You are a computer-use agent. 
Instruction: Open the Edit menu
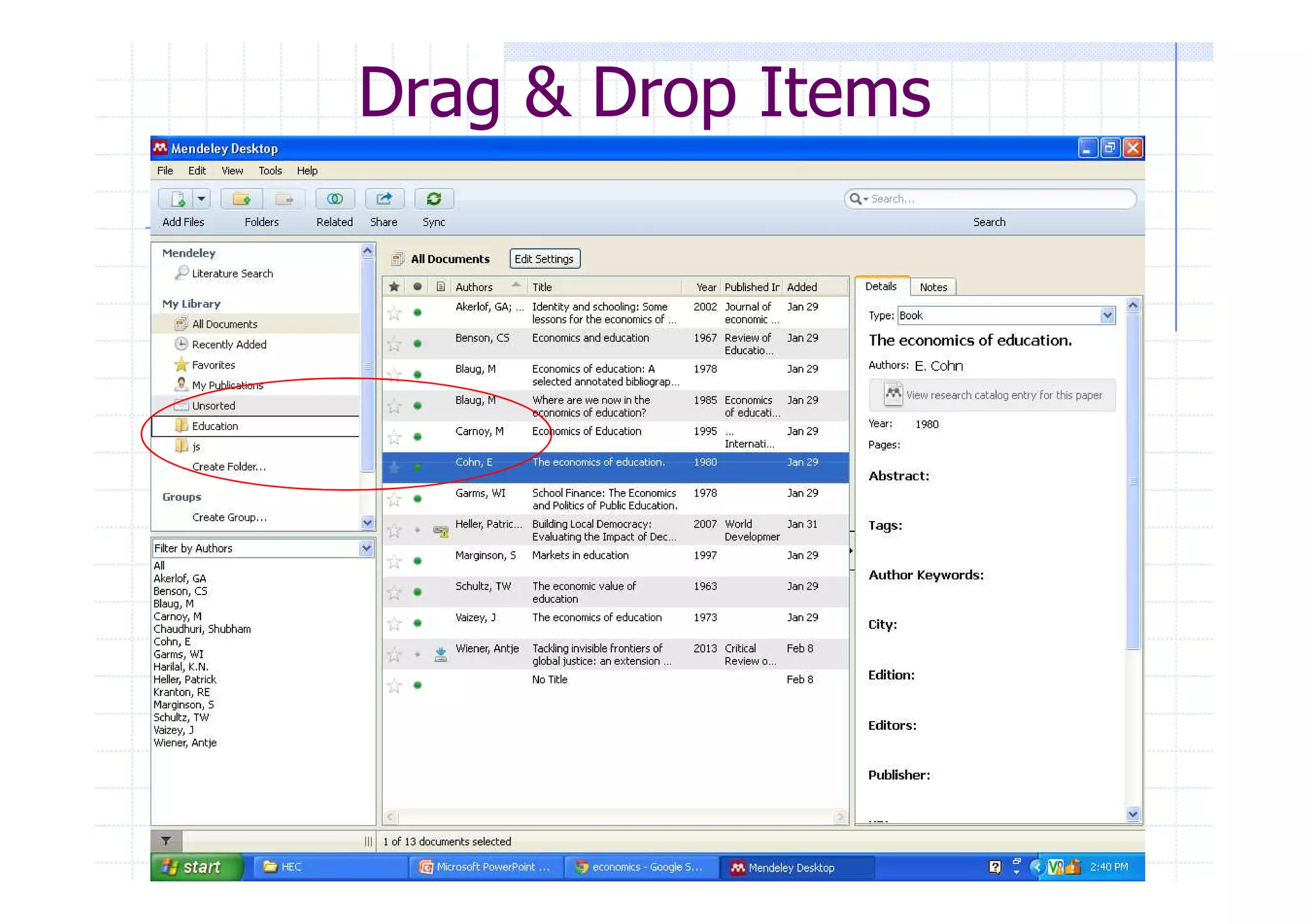[x=197, y=170]
